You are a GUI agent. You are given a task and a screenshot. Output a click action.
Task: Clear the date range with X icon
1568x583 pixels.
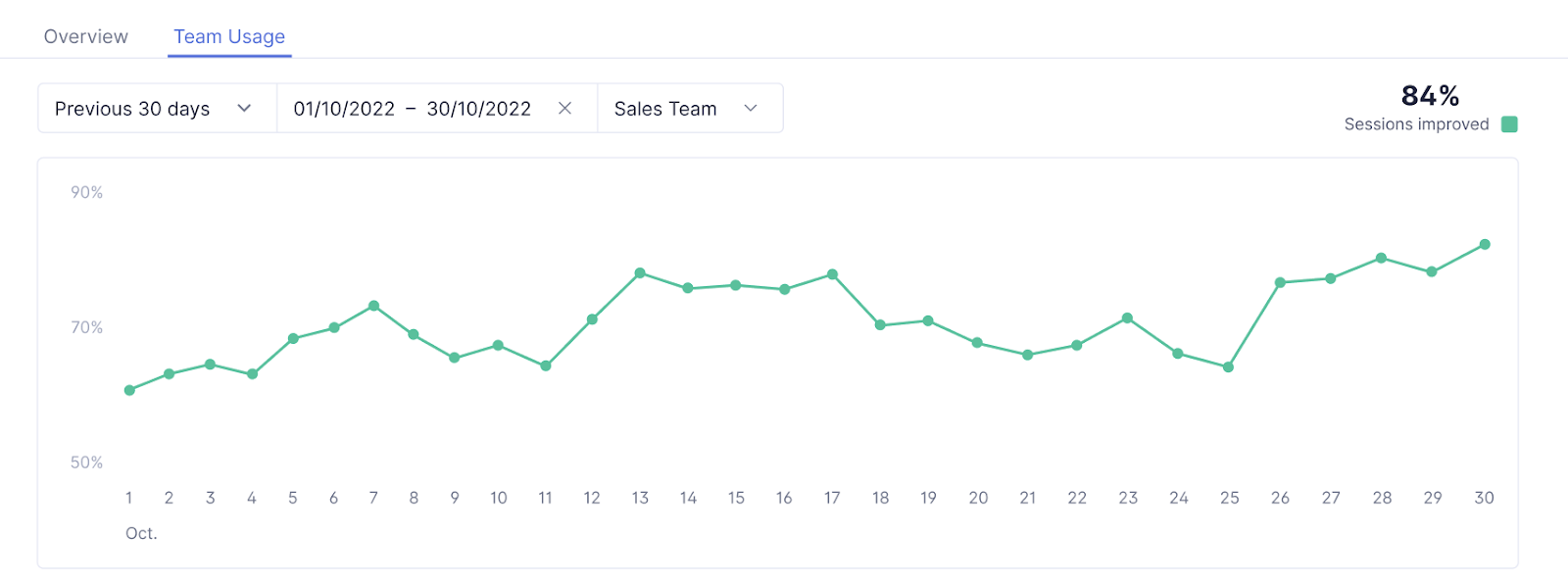[x=564, y=109]
